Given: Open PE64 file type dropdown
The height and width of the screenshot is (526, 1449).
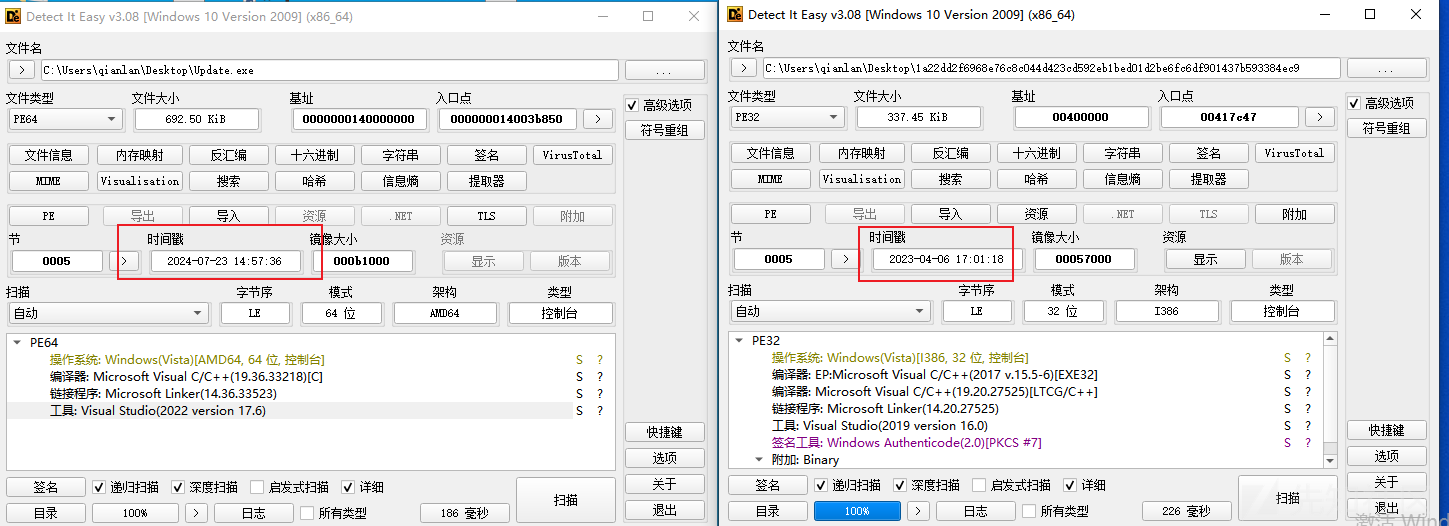Looking at the screenshot, I should pos(65,119).
